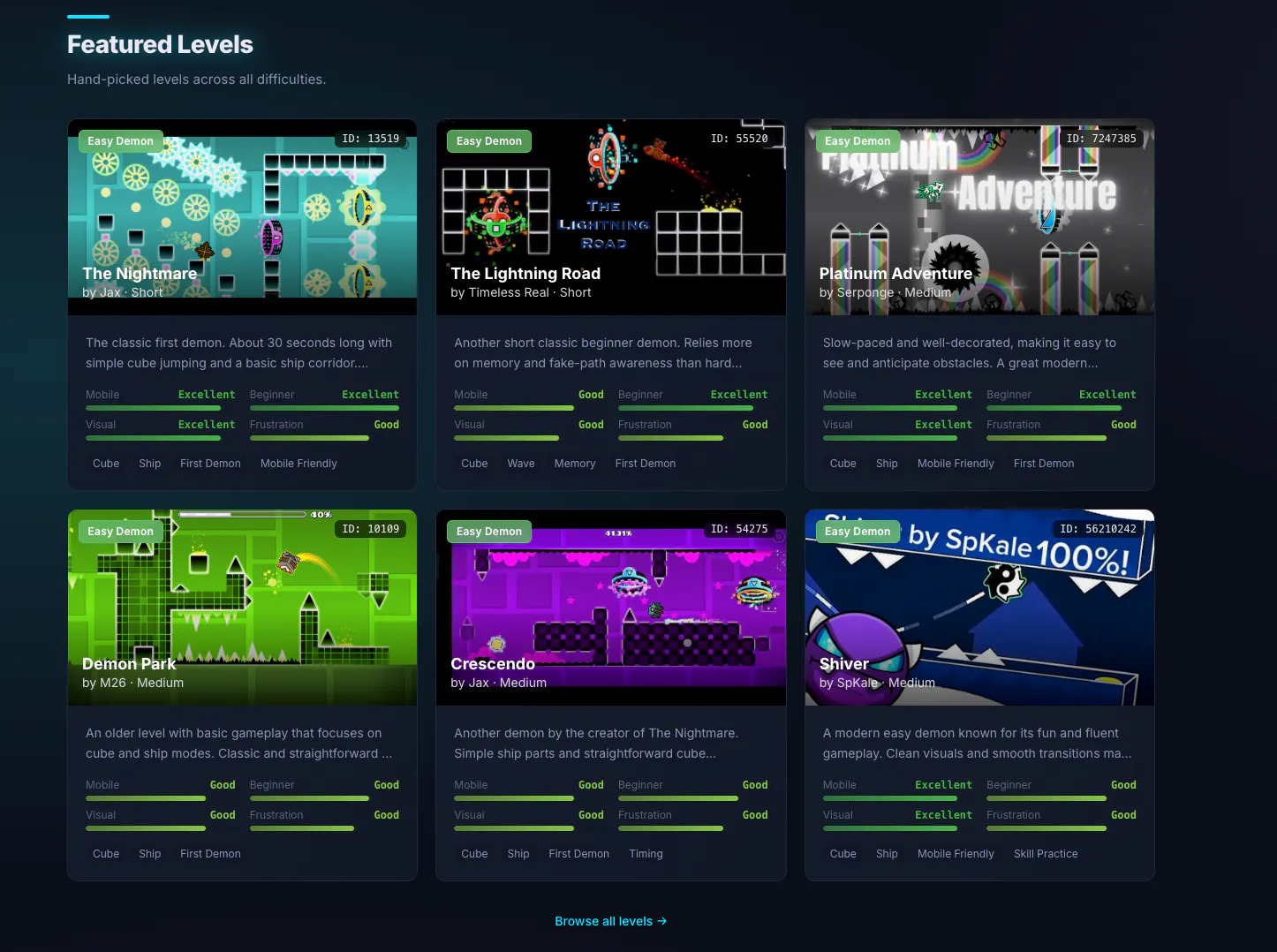Pick the First Demon tag on Demon Park
Image resolution: width=1277 pixels, height=952 pixels.
tap(210, 854)
